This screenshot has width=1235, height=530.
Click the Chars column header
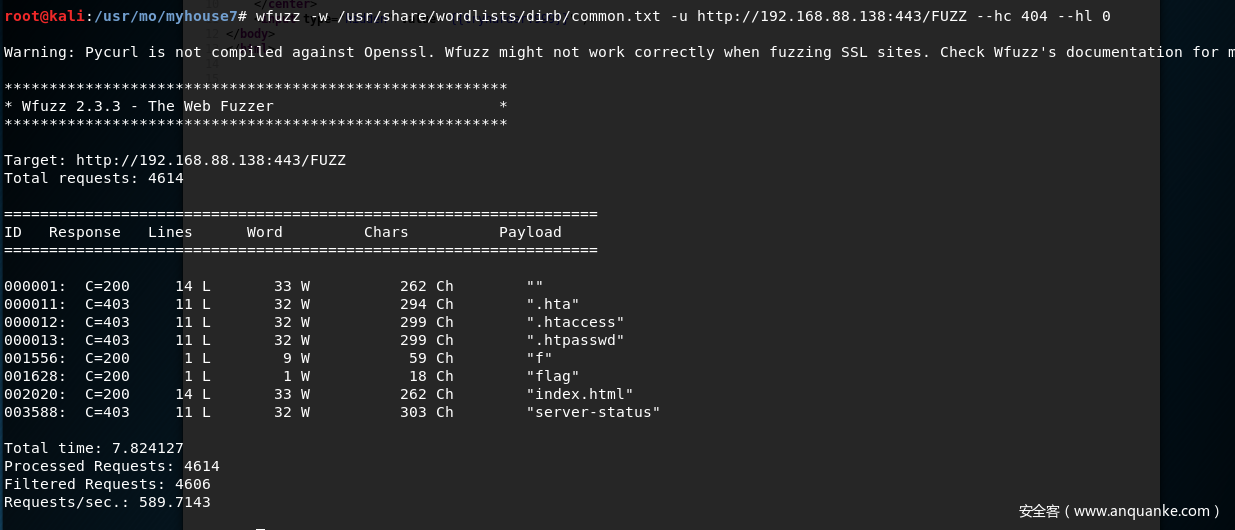click(386, 232)
